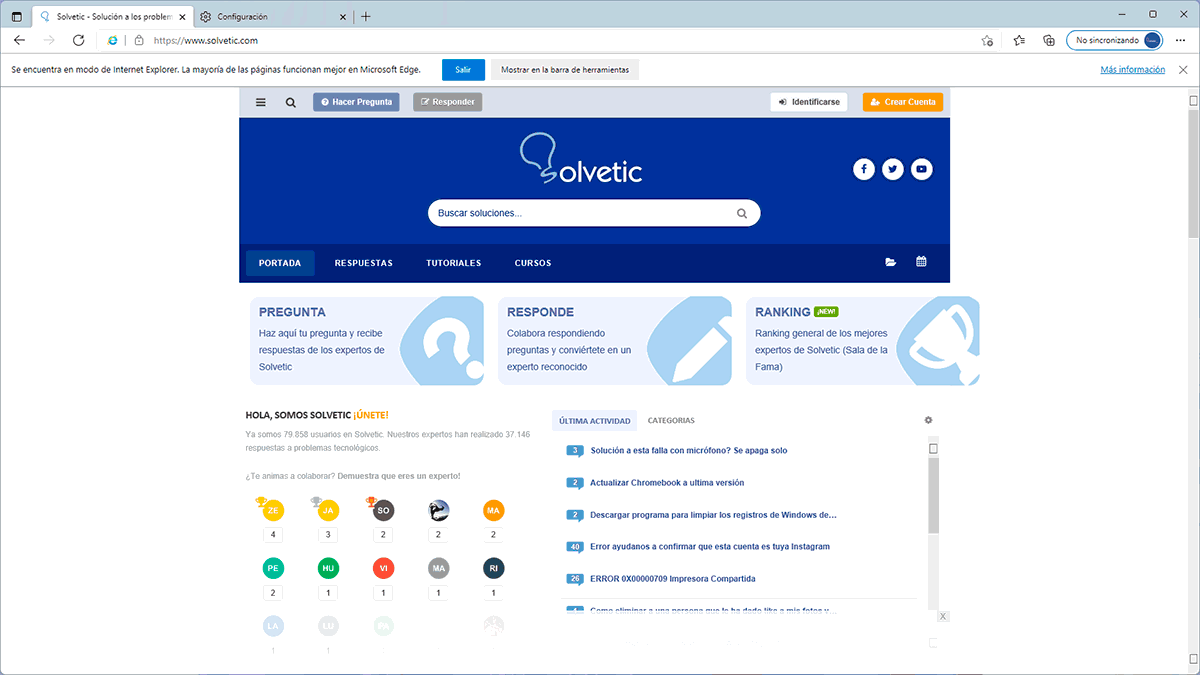Open Solvetic's Facebook page icon
Screen dimensions: 1200x675
864,169
